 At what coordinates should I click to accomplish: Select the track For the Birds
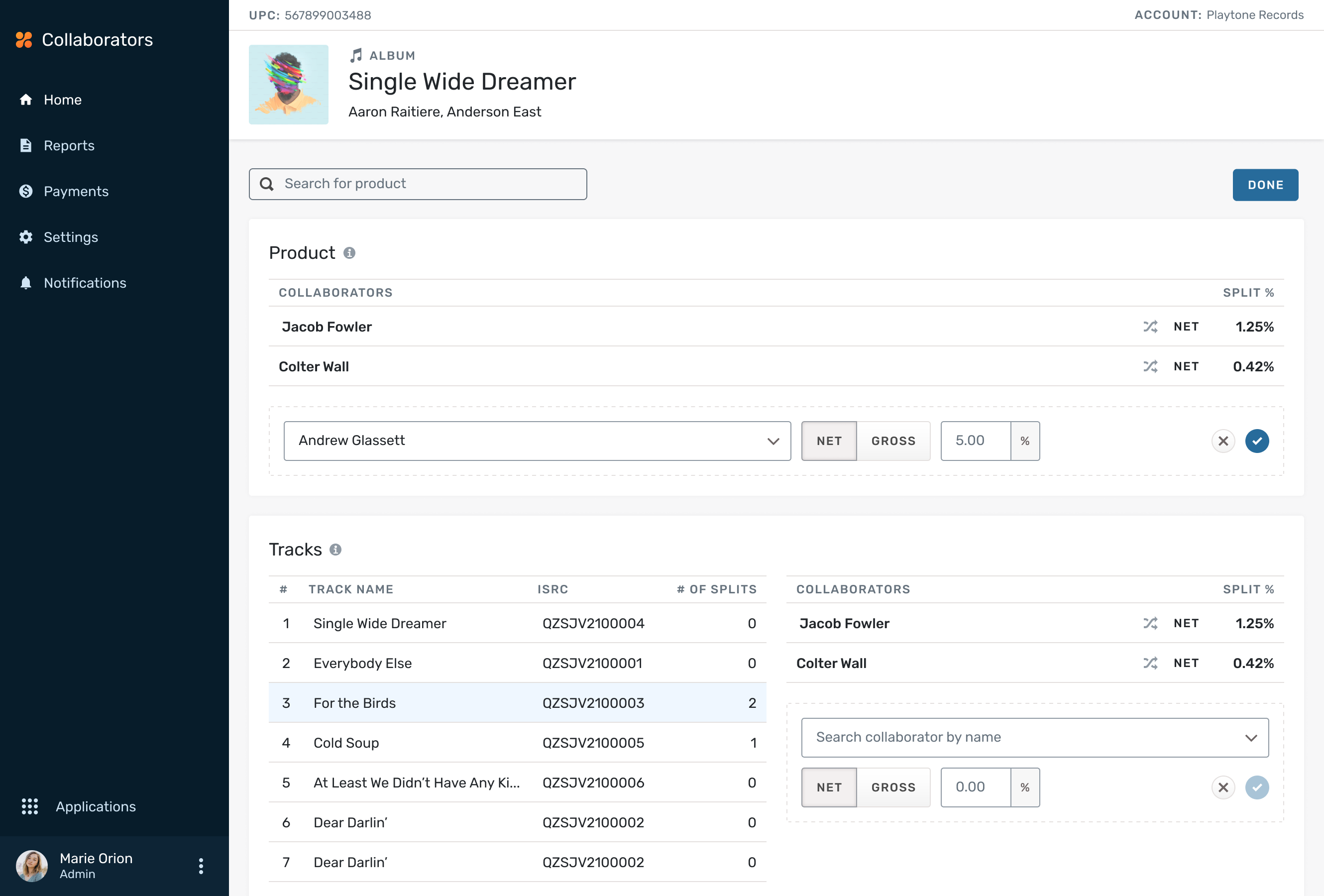[354, 703]
